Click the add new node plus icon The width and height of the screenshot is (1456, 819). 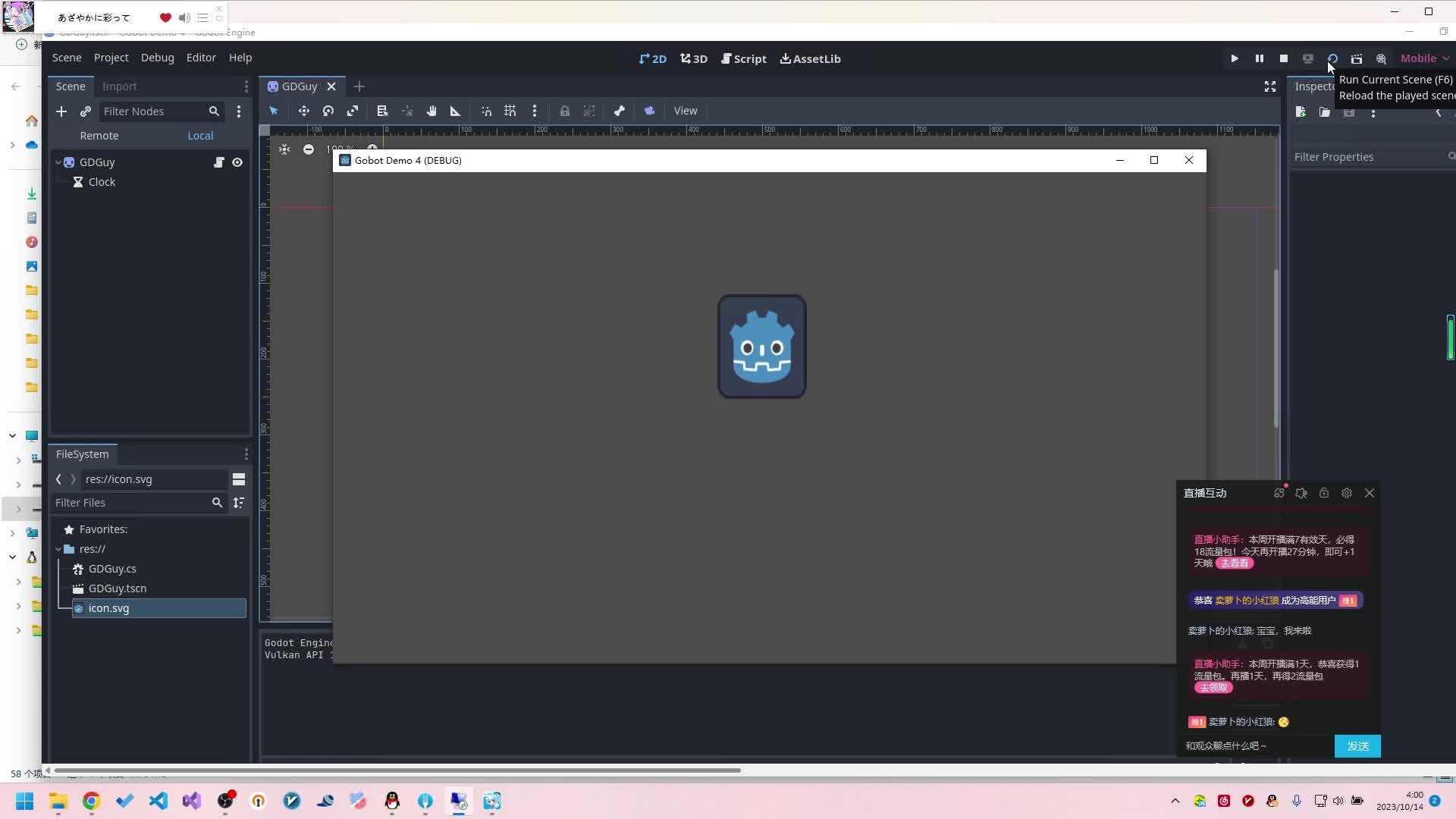(x=61, y=111)
